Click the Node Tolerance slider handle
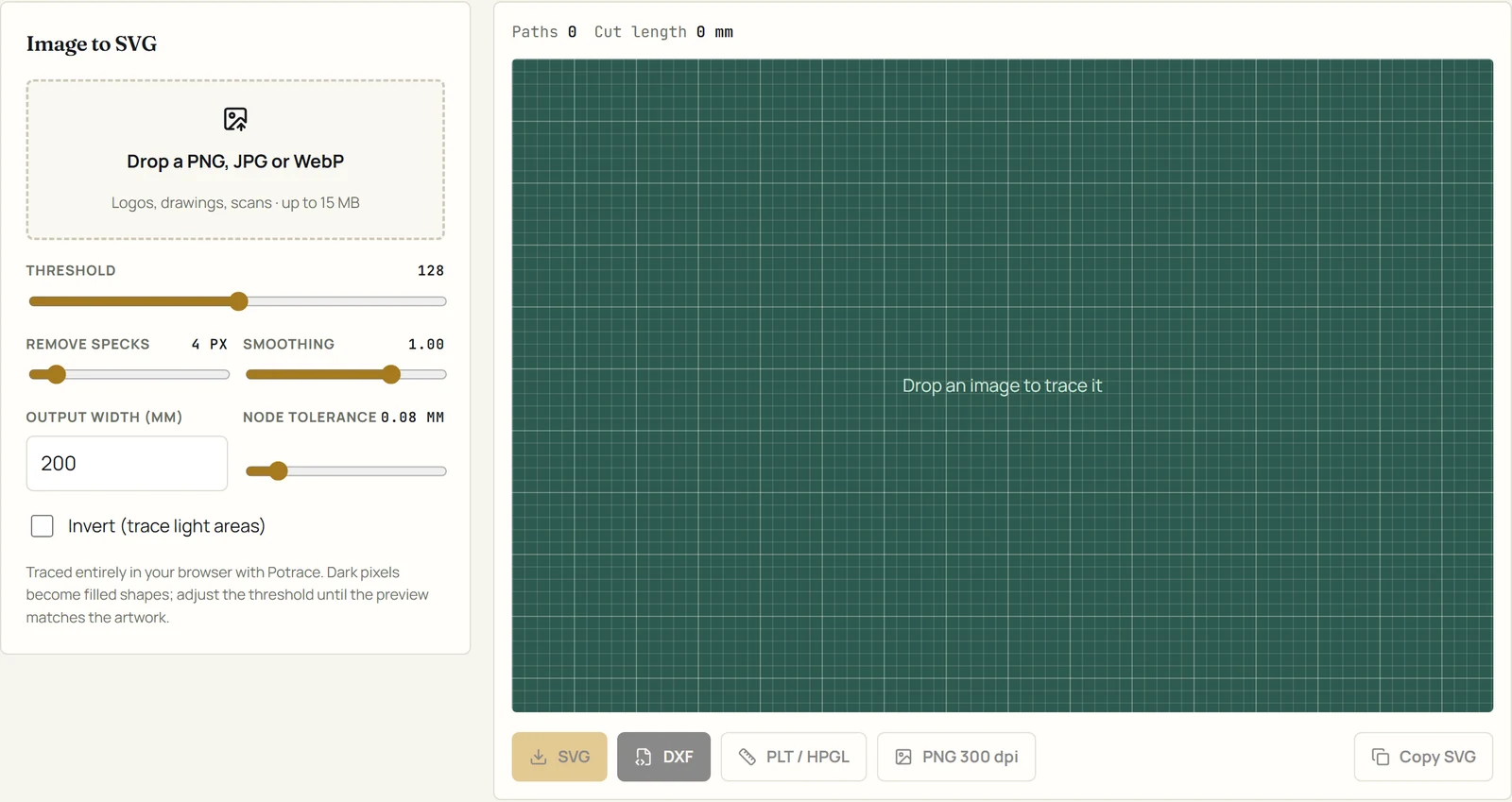1512x802 pixels. (x=278, y=471)
